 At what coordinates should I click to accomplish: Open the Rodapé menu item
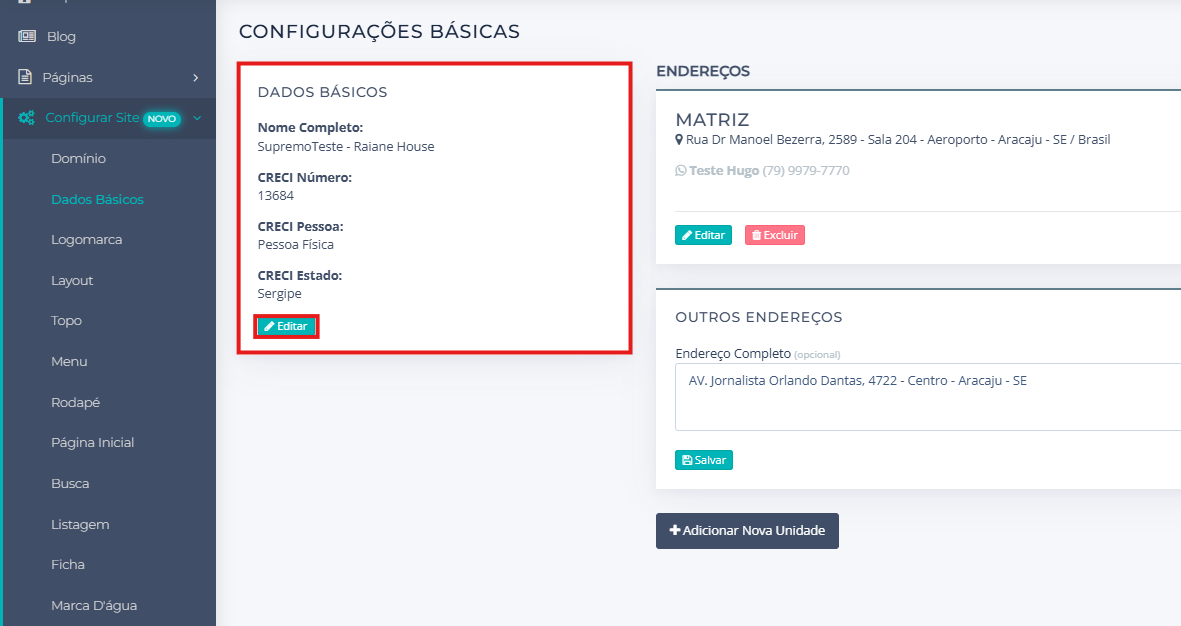(x=76, y=402)
